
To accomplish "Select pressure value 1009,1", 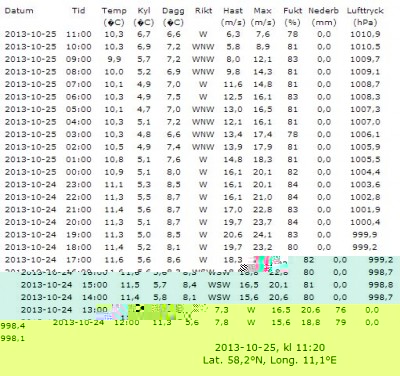I will 365,72.
